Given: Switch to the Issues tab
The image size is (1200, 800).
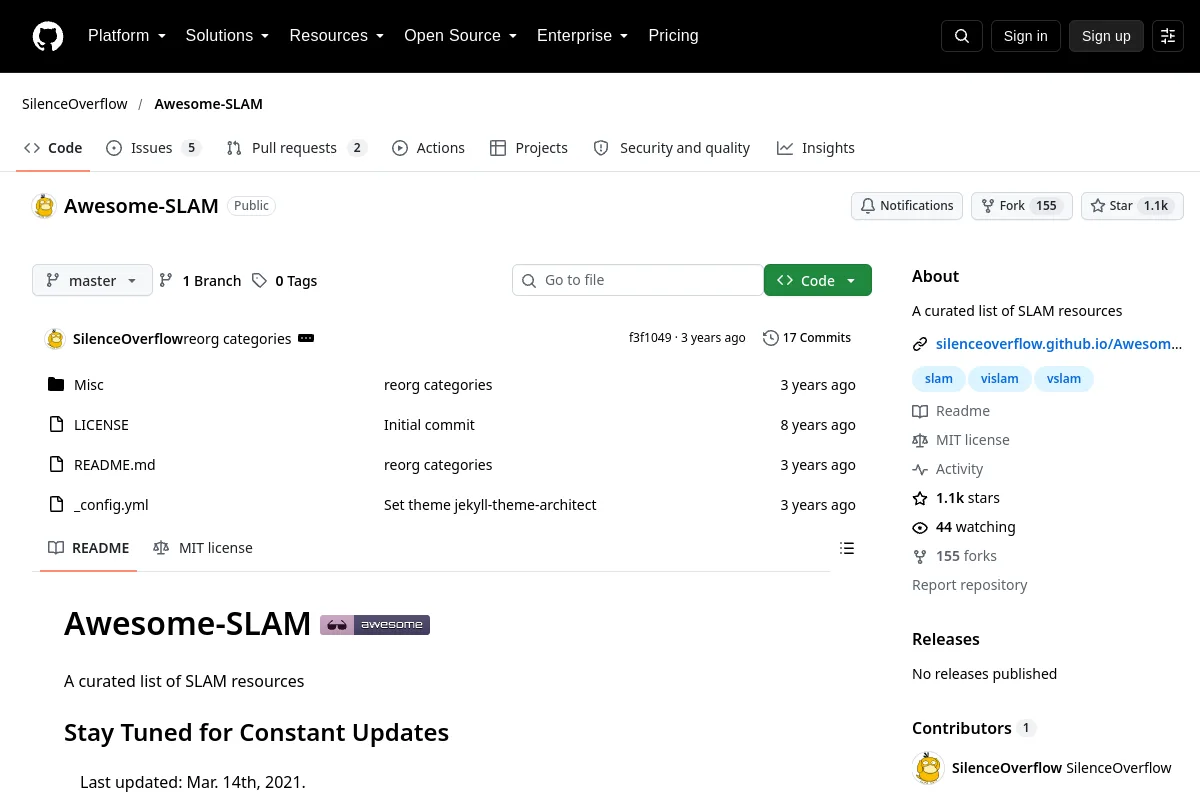Looking at the screenshot, I should tap(154, 148).
